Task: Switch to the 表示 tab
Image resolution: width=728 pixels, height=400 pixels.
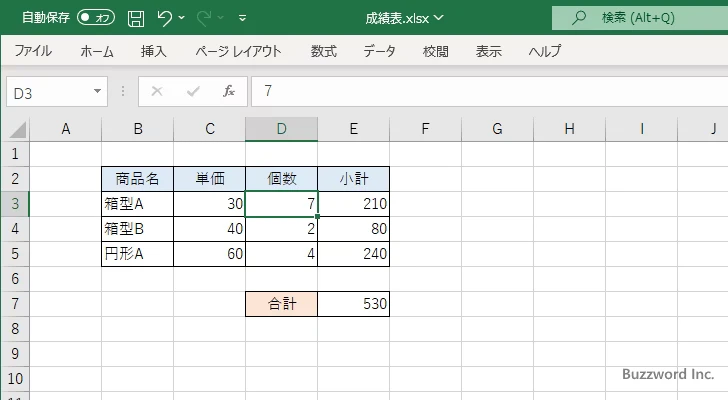Action: pos(488,51)
